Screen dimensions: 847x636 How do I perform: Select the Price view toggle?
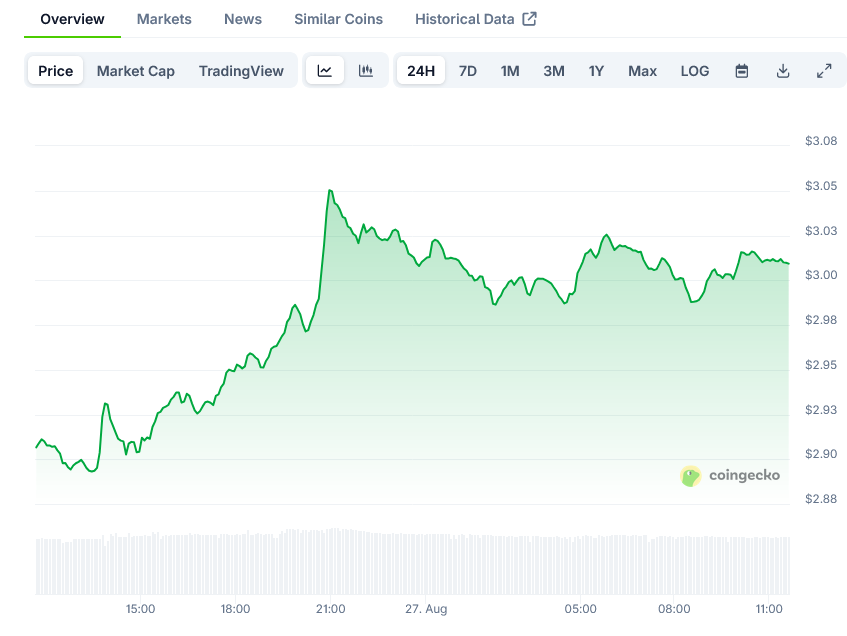[x=56, y=71]
